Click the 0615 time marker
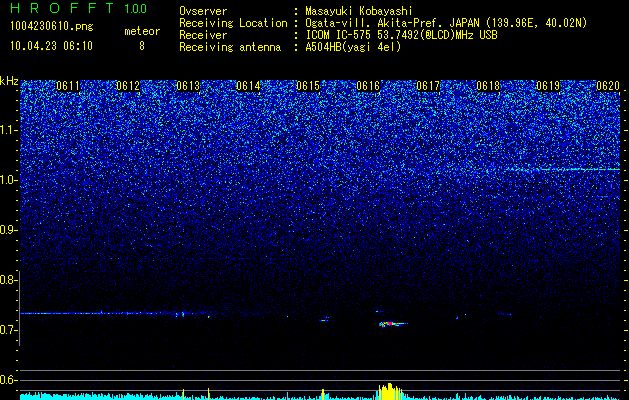The width and height of the screenshot is (629, 400). click(x=308, y=86)
